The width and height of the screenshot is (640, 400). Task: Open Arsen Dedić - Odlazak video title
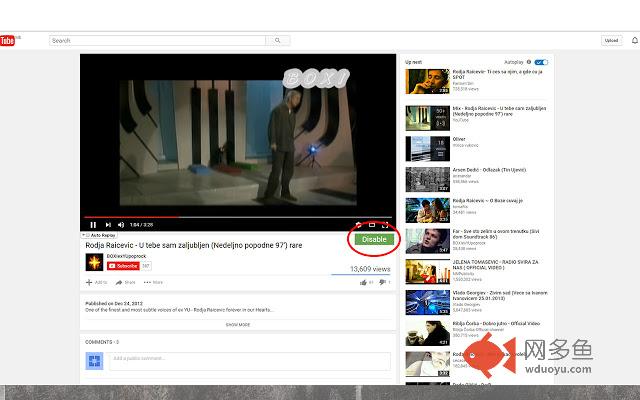[x=489, y=170]
